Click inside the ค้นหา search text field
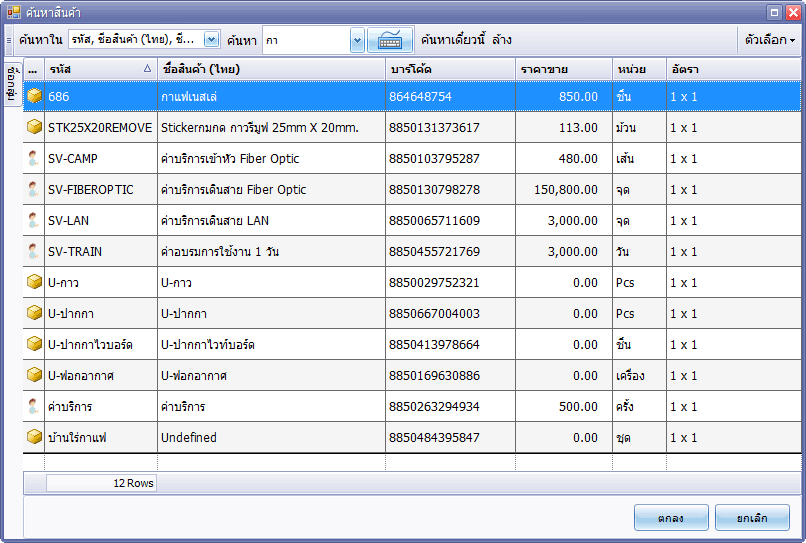 coord(305,40)
